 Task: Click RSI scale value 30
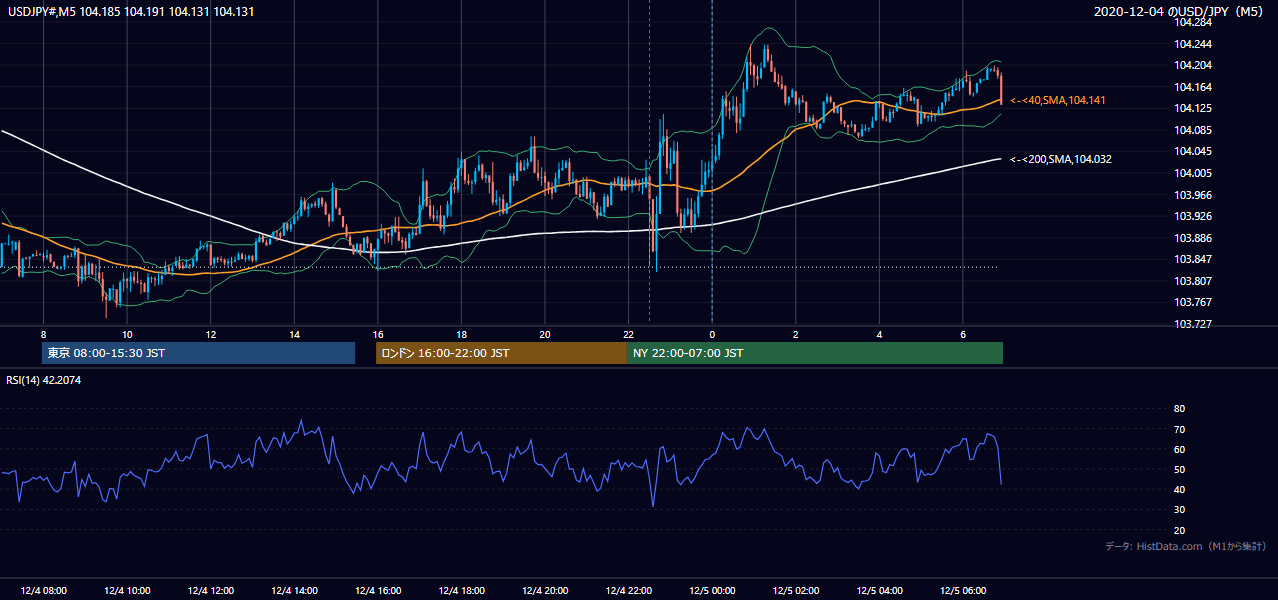[1179, 510]
